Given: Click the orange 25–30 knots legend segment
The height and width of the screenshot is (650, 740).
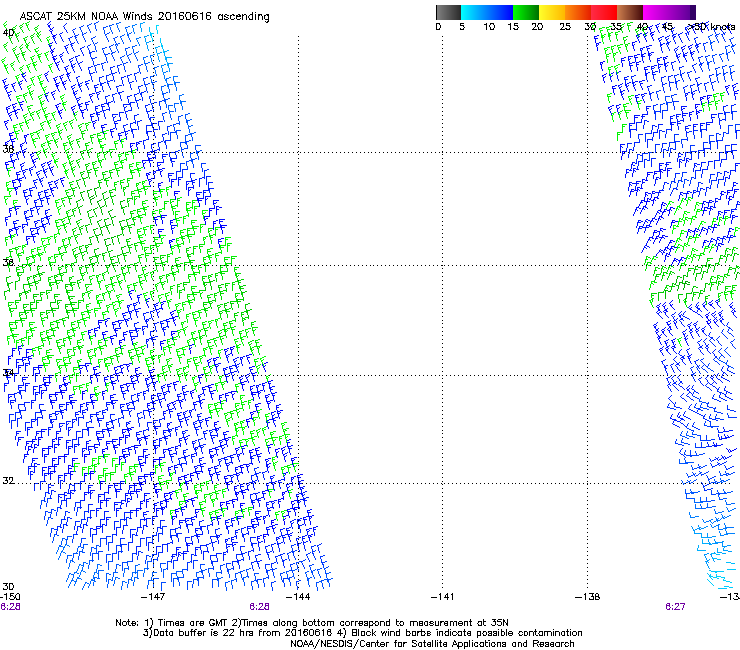Looking at the screenshot, I should click(578, 12).
